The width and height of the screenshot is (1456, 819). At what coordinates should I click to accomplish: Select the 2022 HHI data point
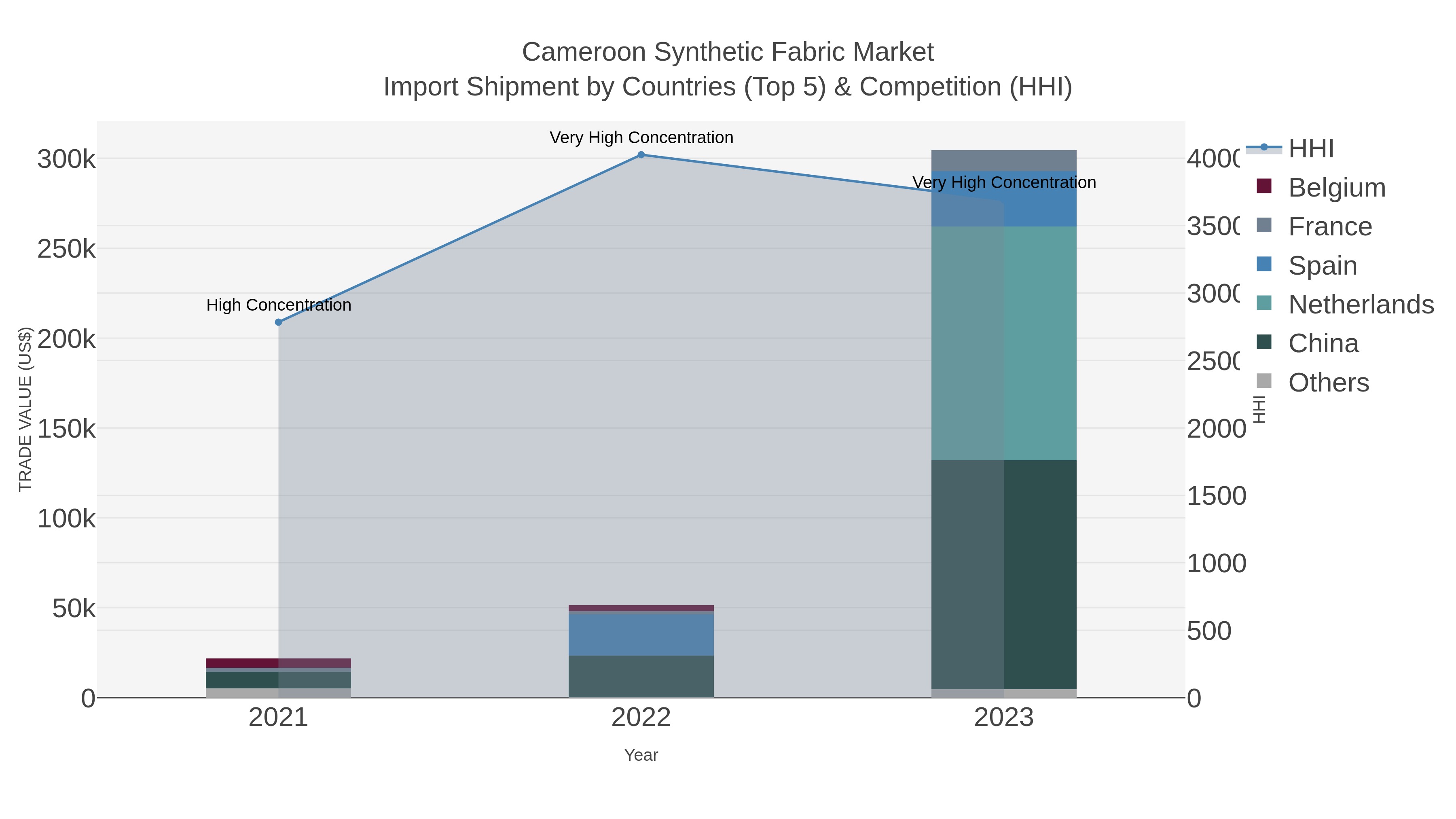pos(641,155)
